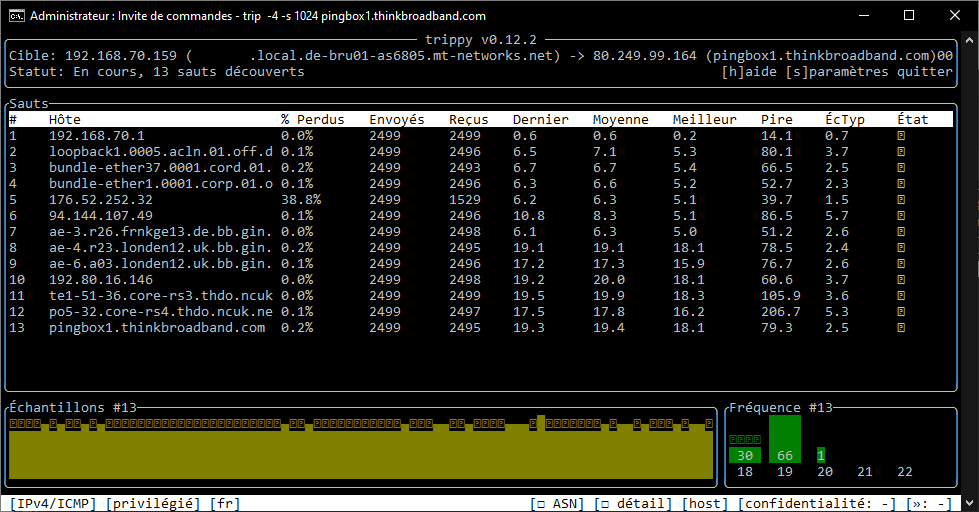Click the [s]paramètres settings hint
979x512 pixels.
(x=837, y=72)
